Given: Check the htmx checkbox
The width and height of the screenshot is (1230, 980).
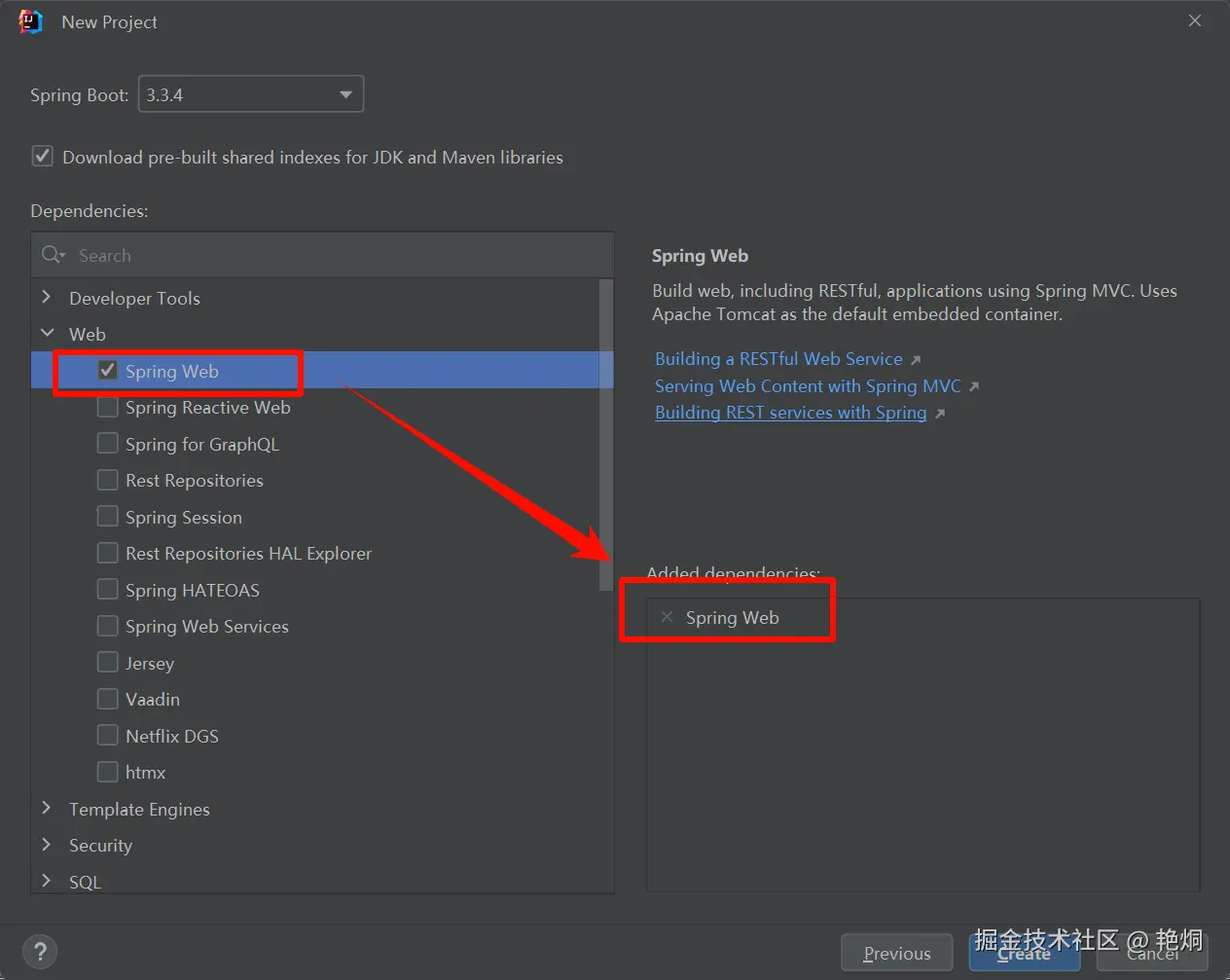Looking at the screenshot, I should click(x=108, y=772).
